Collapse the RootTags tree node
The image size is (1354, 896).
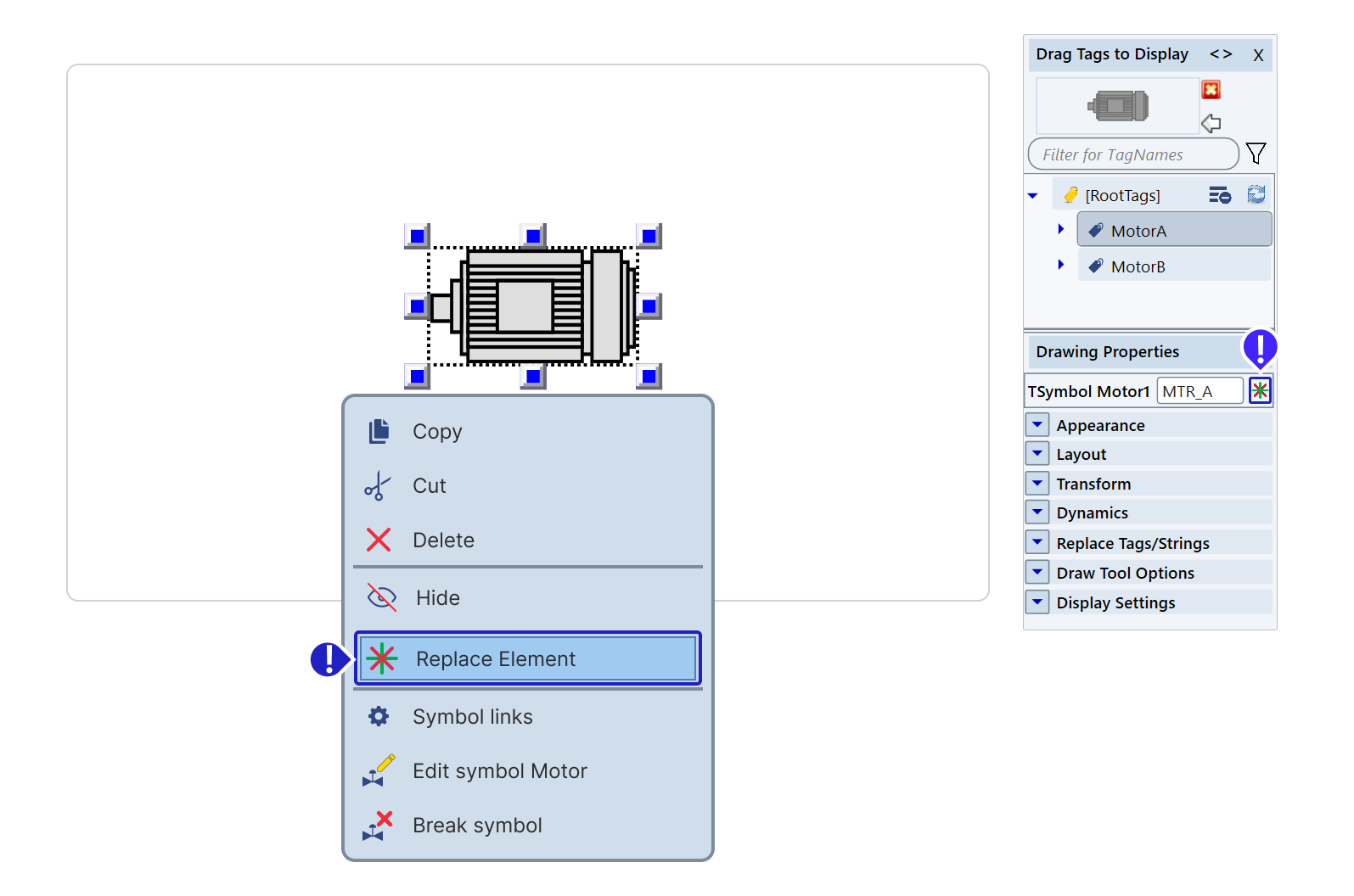pyautogui.click(x=1033, y=196)
